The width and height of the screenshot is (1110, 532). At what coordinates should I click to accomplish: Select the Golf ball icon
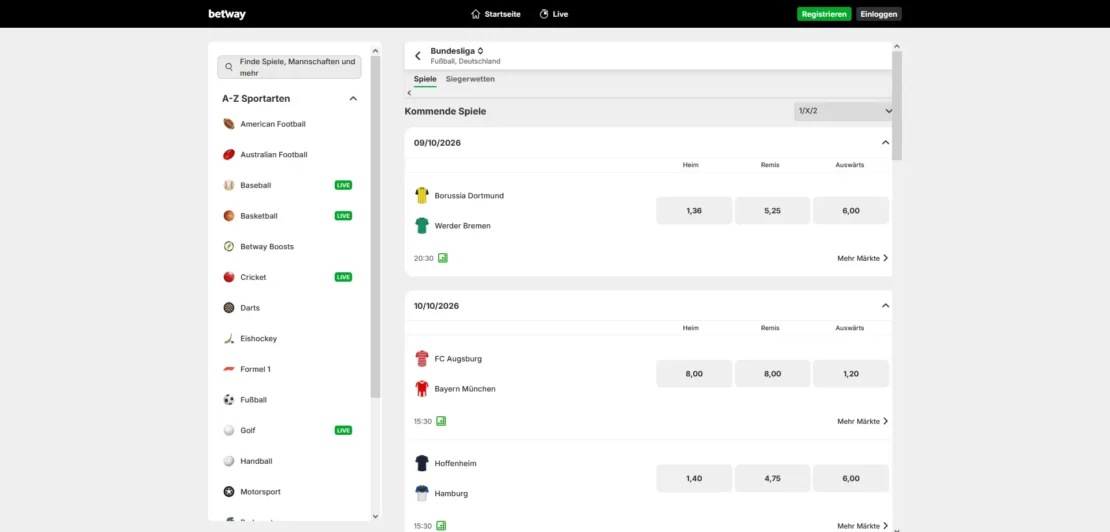(229, 430)
